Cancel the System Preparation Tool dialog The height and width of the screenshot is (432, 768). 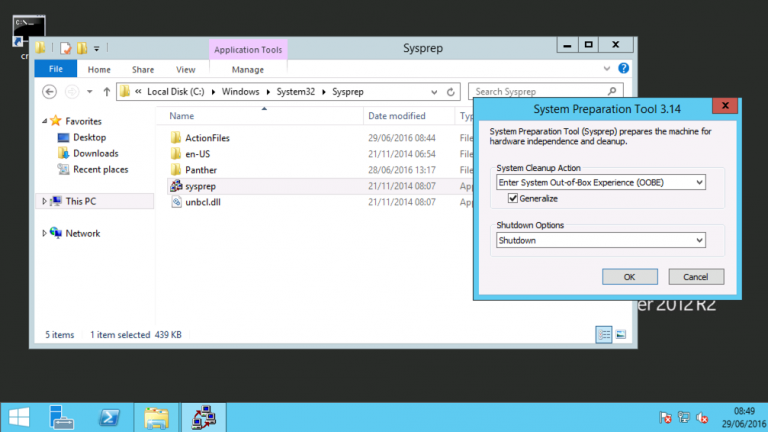696,277
